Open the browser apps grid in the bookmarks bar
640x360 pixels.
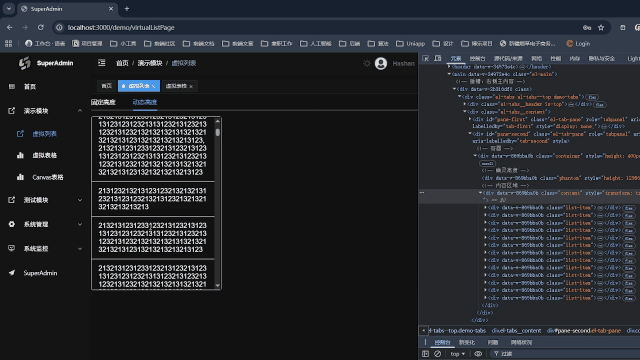click(x=9, y=43)
